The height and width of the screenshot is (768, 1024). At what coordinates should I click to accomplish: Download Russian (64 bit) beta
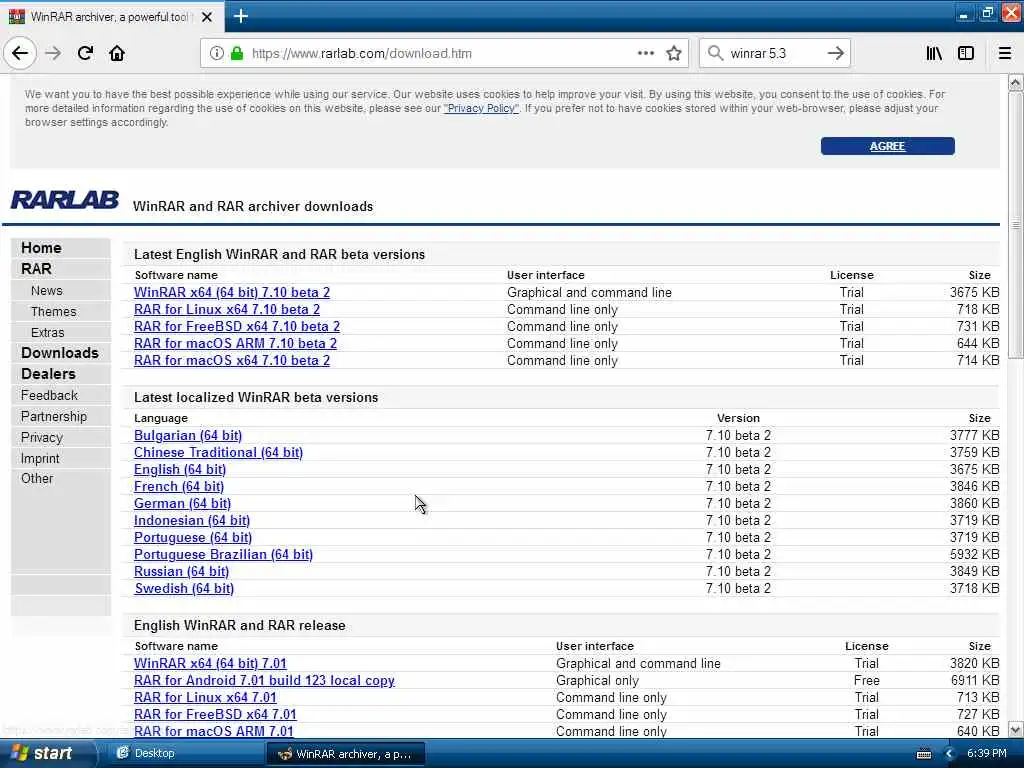coord(181,571)
